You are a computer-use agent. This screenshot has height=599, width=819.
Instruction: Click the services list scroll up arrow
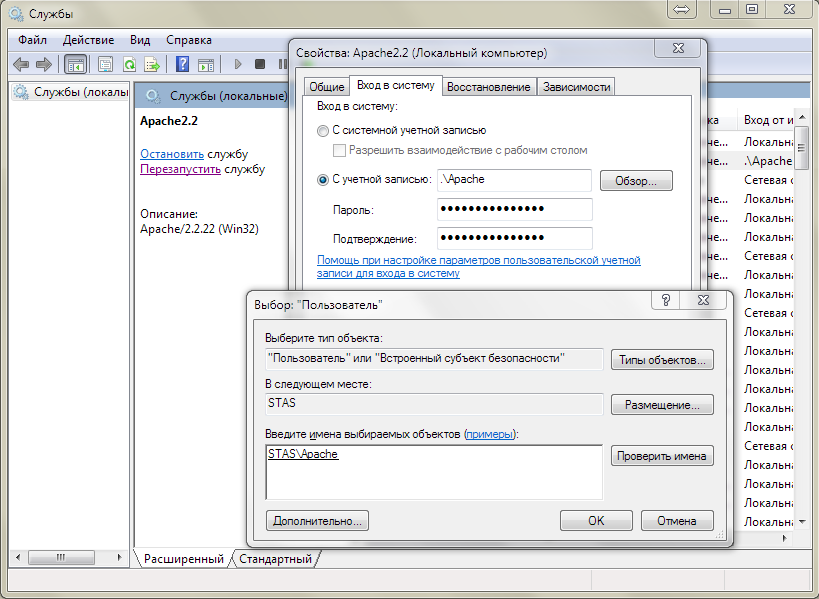coord(802,116)
